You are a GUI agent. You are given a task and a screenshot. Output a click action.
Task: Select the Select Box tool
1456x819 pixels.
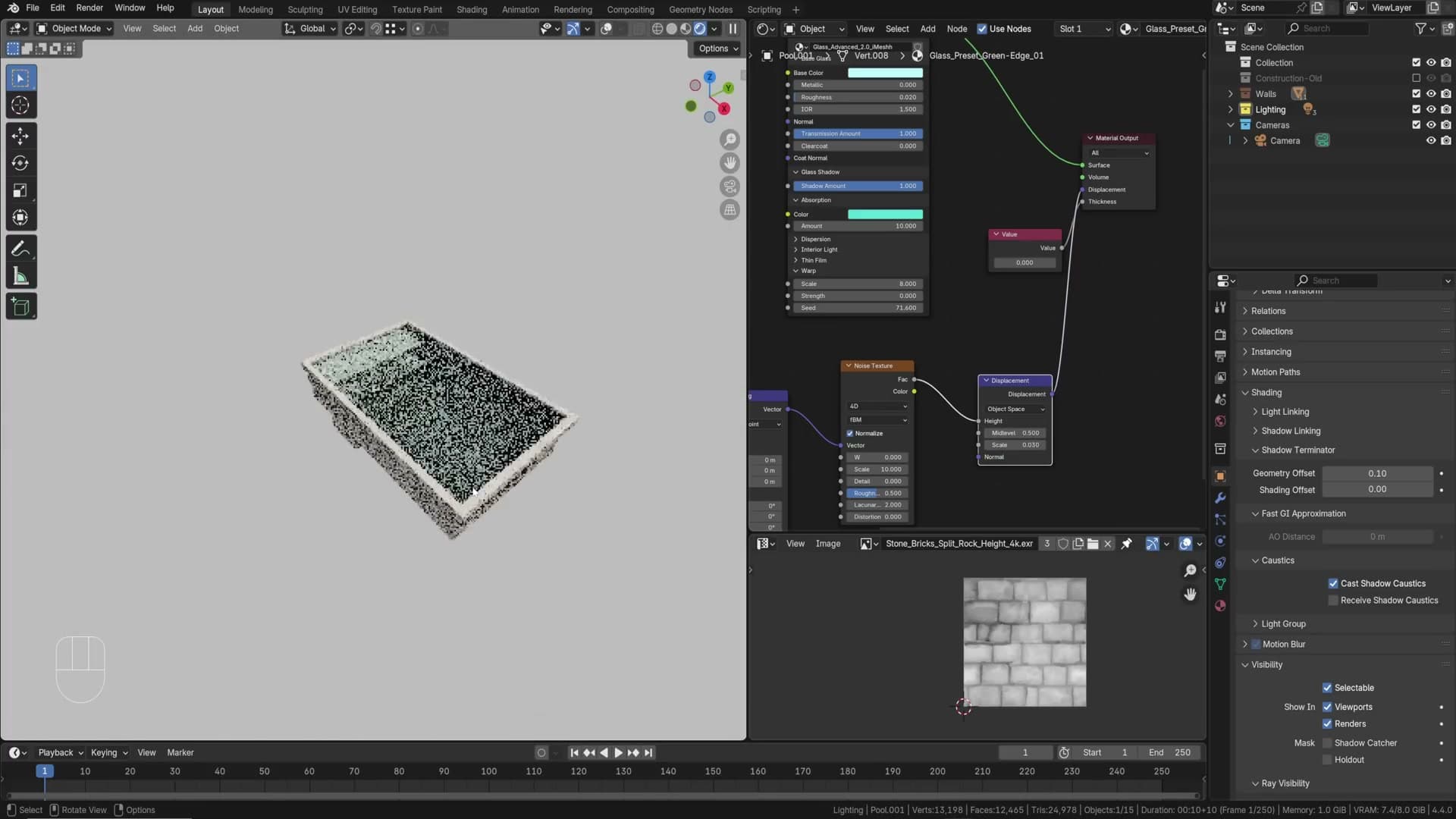pos(20,78)
